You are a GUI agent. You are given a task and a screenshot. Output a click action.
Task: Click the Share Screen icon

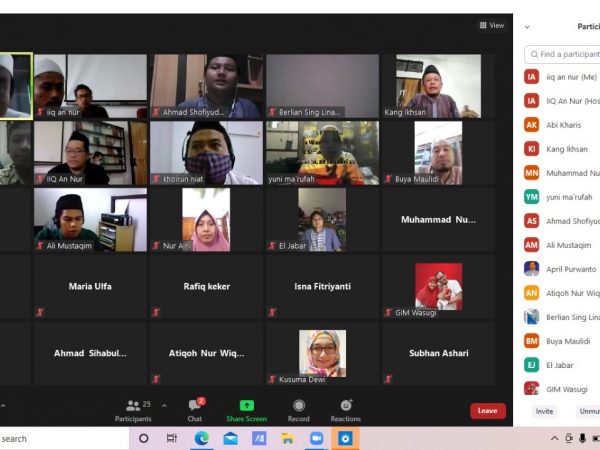[246, 408]
